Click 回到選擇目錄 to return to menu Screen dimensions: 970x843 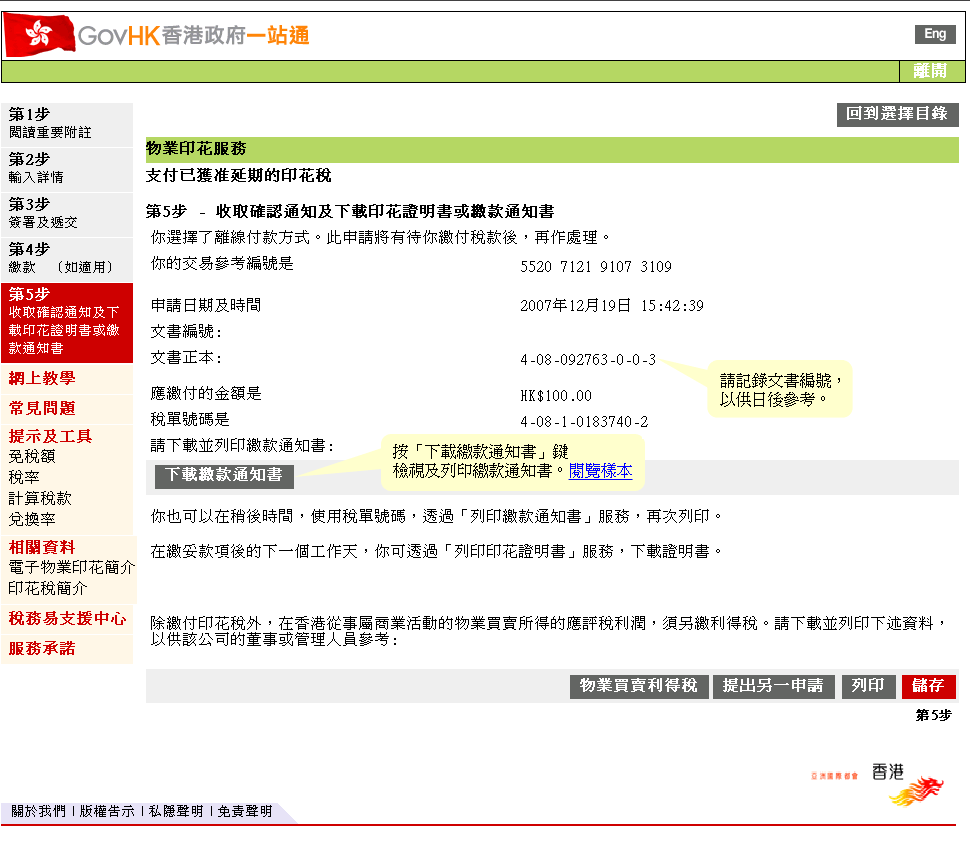(x=897, y=114)
